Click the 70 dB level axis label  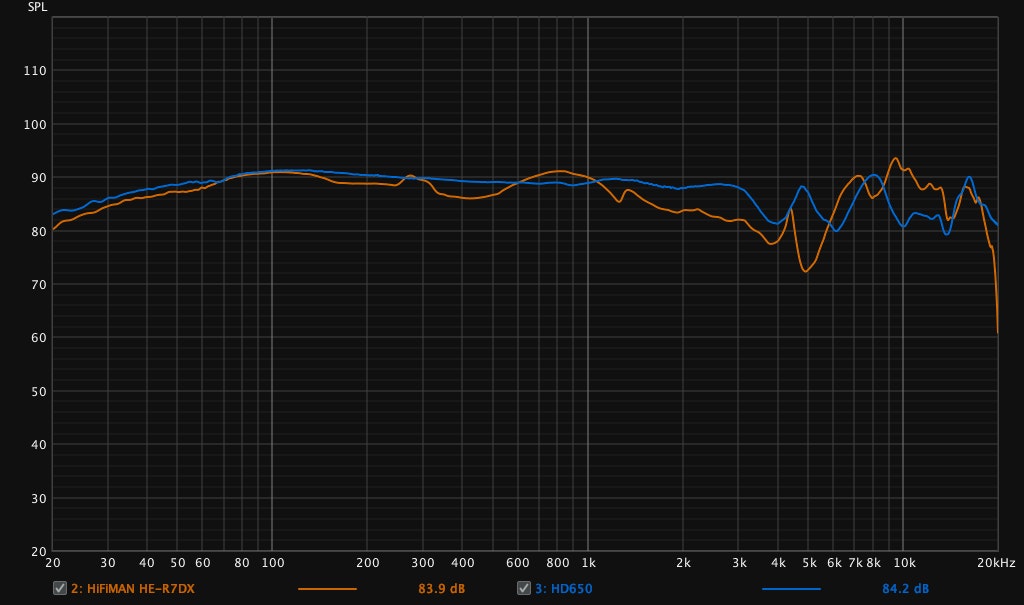click(38, 285)
